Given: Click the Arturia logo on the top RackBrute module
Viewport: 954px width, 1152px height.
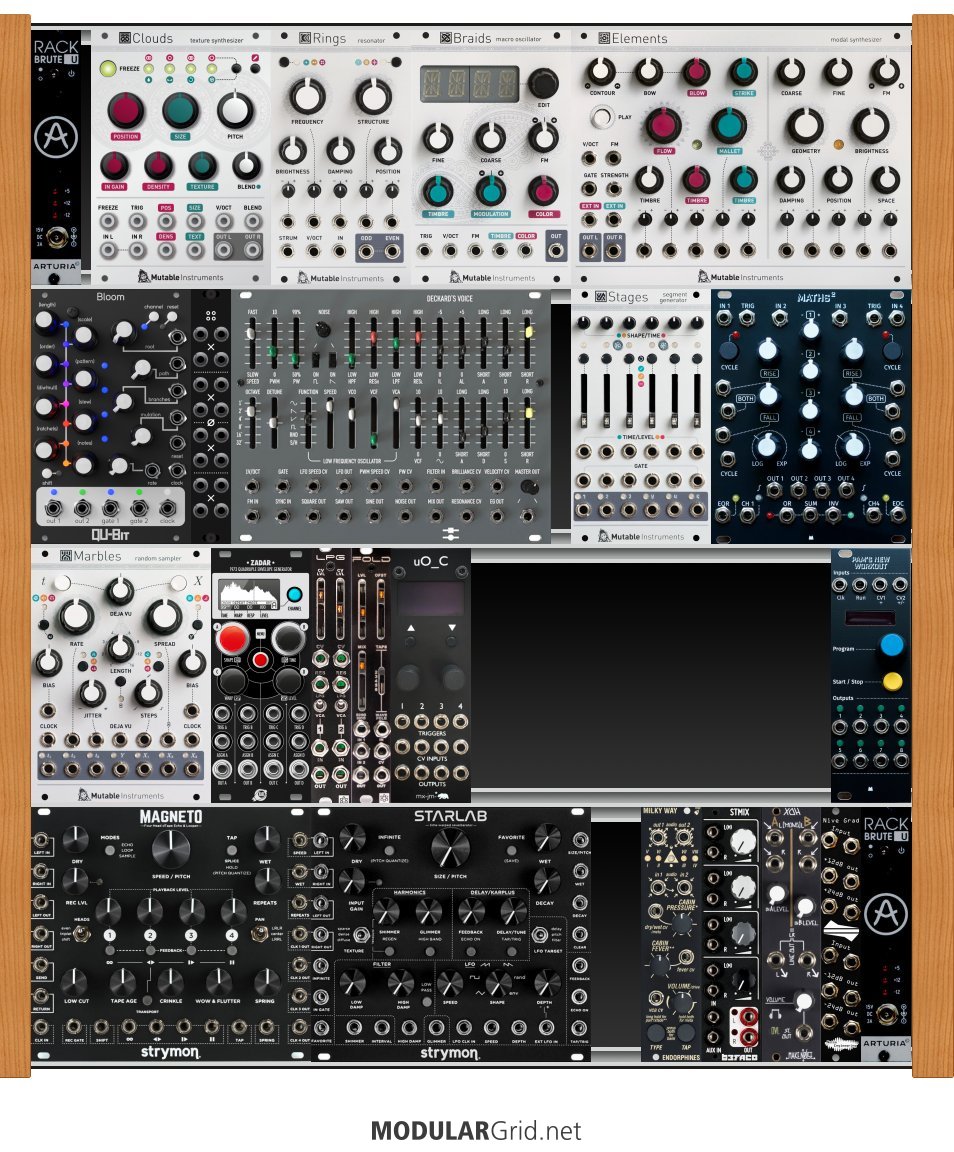Looking at the screenshot, I should (57, 136).
